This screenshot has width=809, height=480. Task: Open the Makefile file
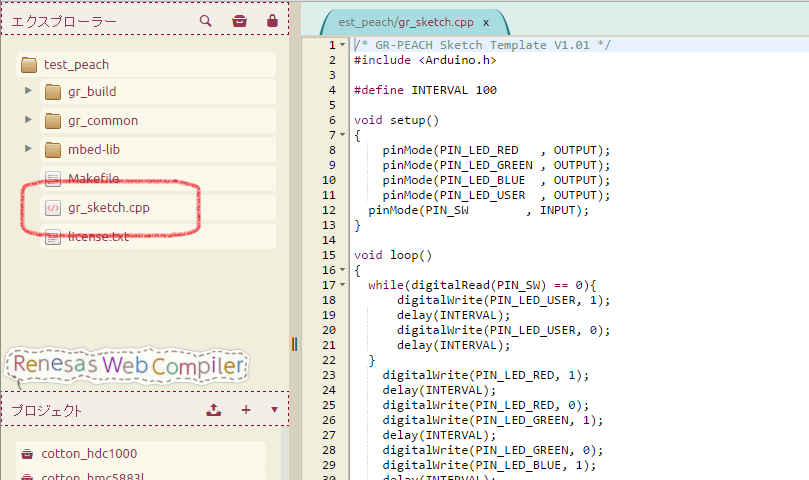click(94, 179)
